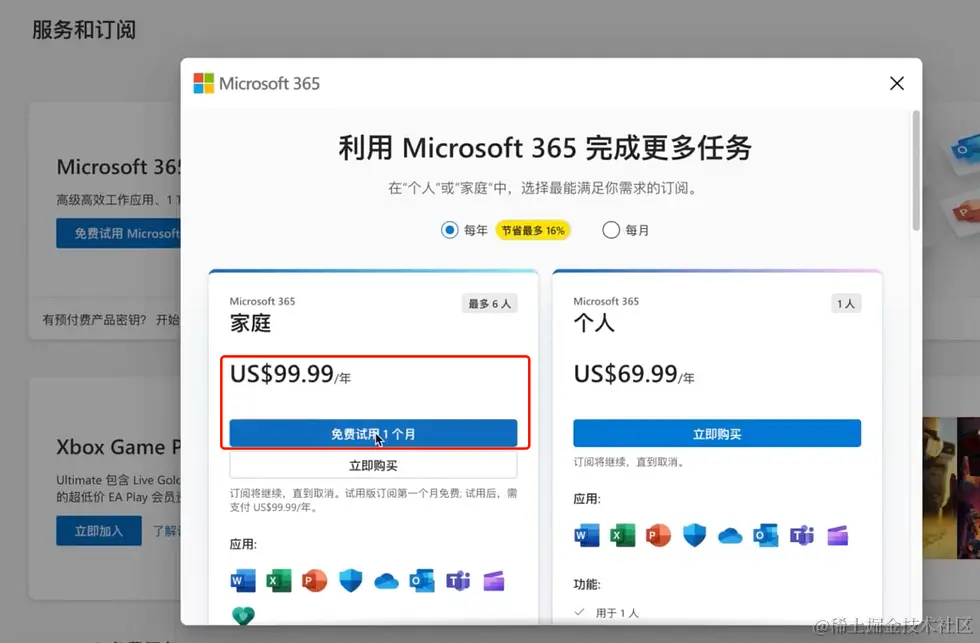Click the Clipchamp icon in Personal plan
This screenshot has height=643, width=980.
pyautogui.click(x=838, y=536)
